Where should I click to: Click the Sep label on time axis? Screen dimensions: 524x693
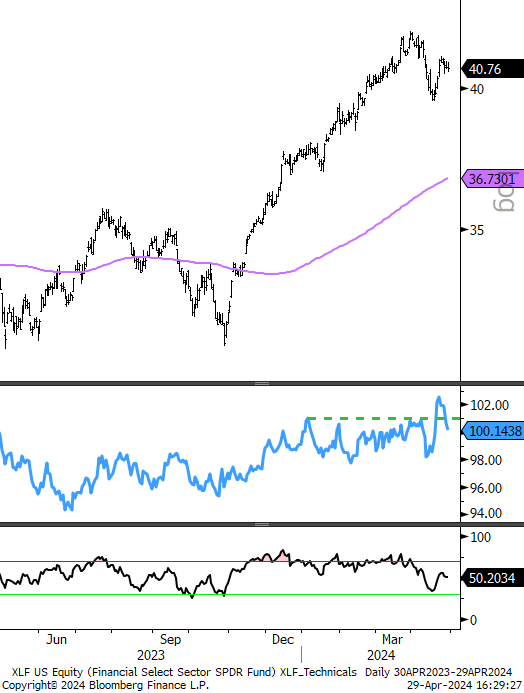(170, 639)
